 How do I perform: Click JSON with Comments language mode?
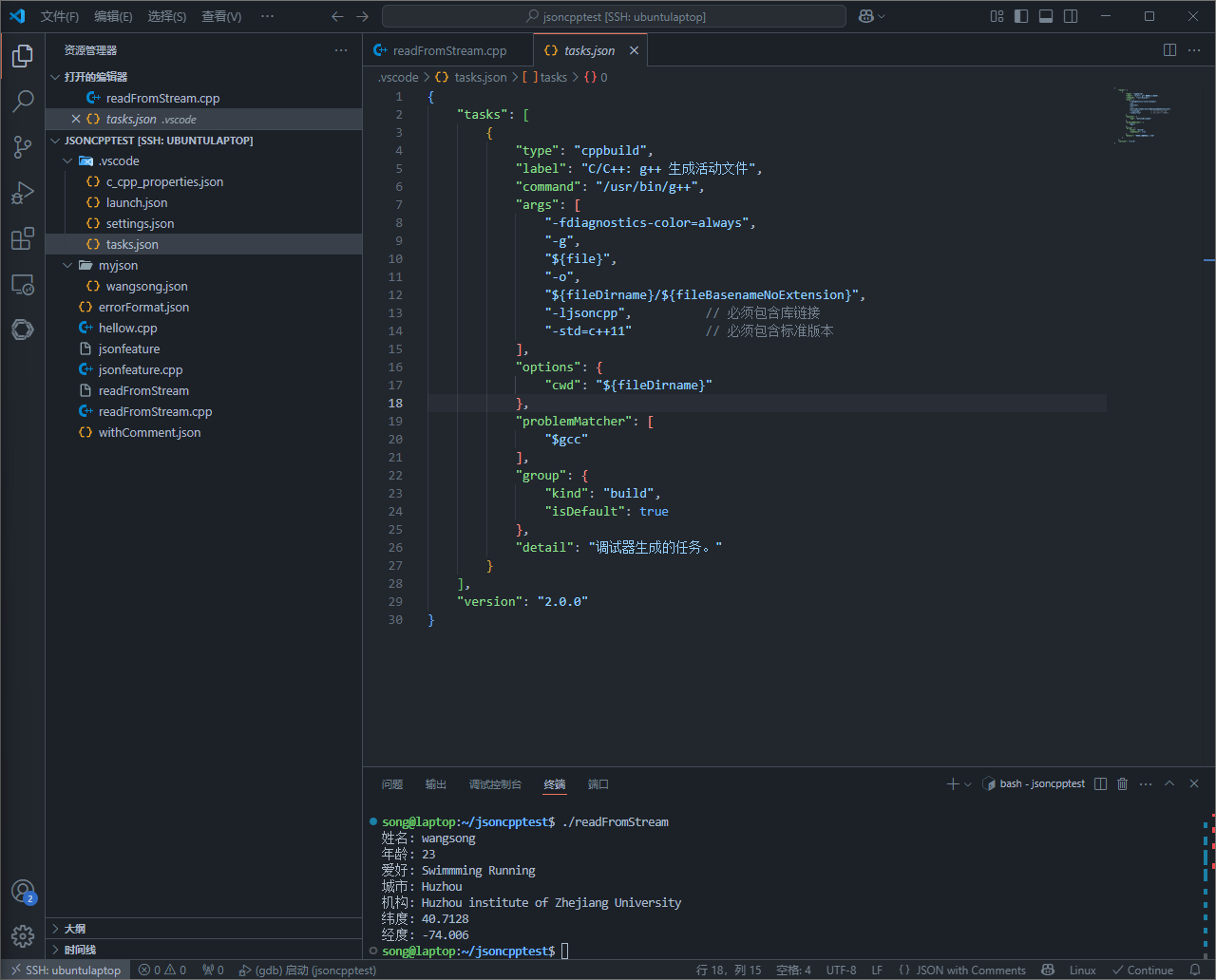970,971
